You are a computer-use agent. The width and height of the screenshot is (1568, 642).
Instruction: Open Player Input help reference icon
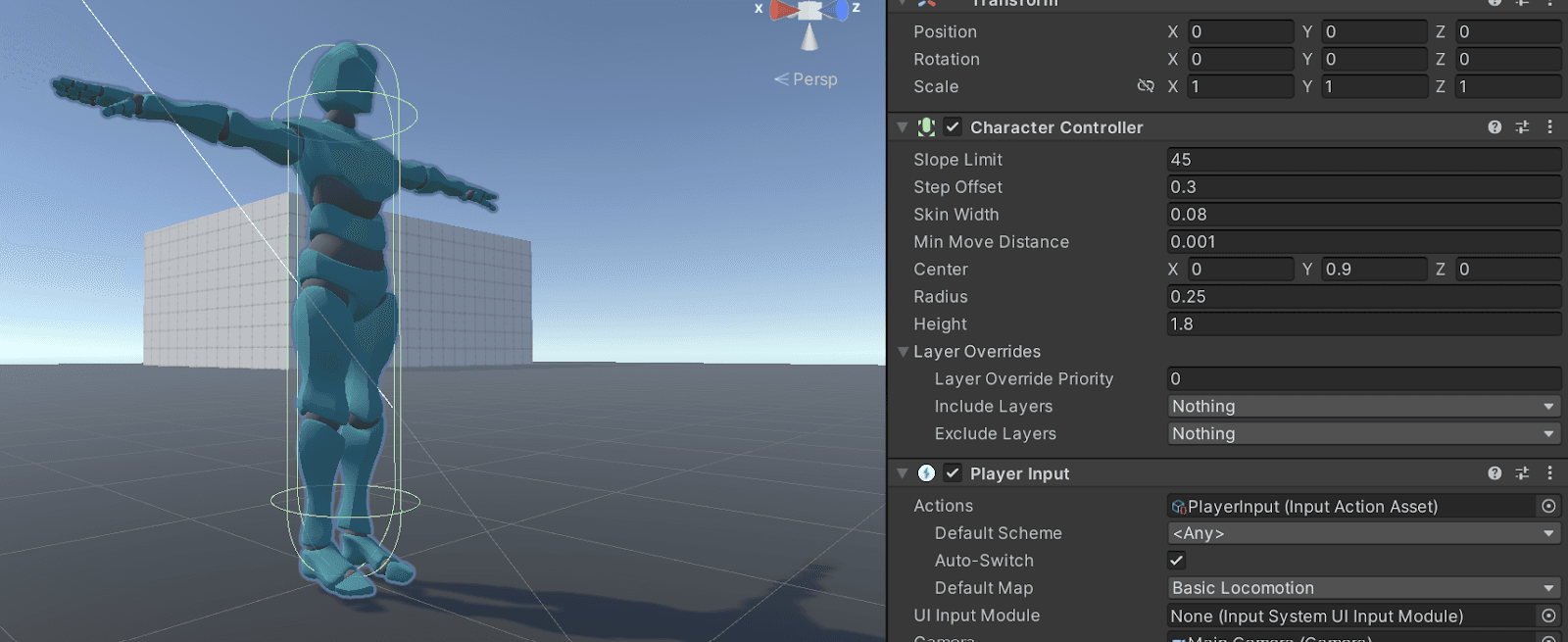pyautogui.click(x=1494, y=473)
